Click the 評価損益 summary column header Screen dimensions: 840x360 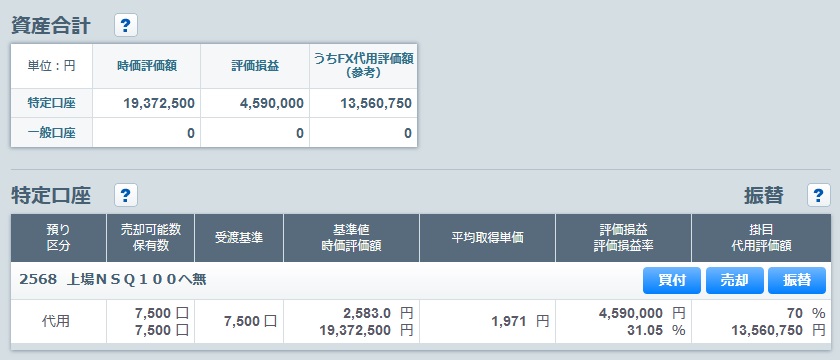tap(255, 66)
